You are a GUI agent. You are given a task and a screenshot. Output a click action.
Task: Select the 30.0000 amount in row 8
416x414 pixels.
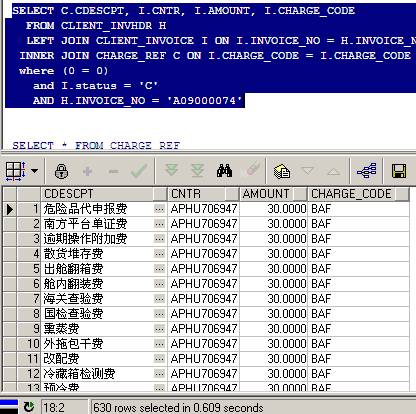tap(273, 314)
